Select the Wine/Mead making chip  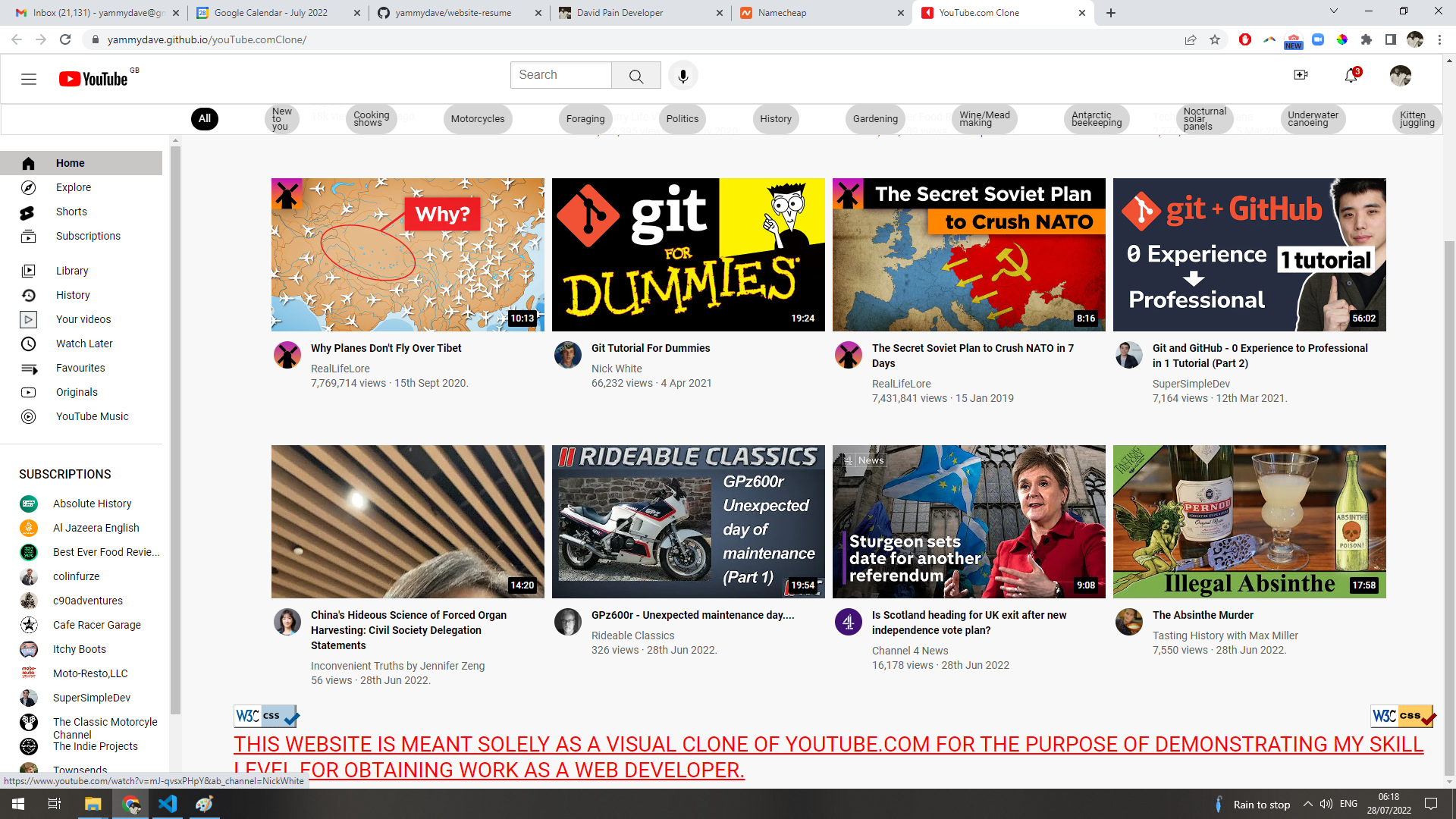pos(984,119)
